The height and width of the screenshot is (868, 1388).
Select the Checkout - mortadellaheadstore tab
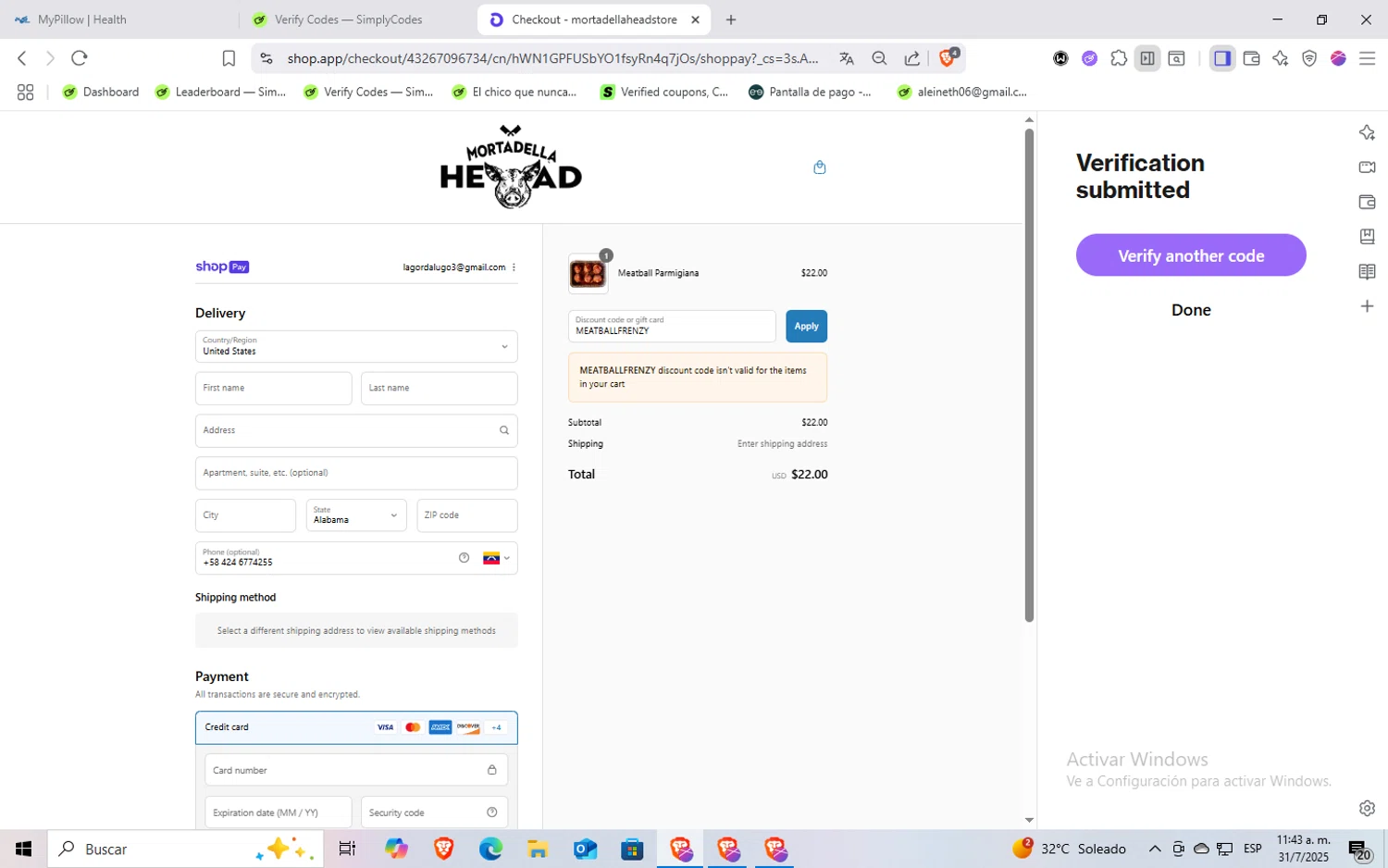594,19
